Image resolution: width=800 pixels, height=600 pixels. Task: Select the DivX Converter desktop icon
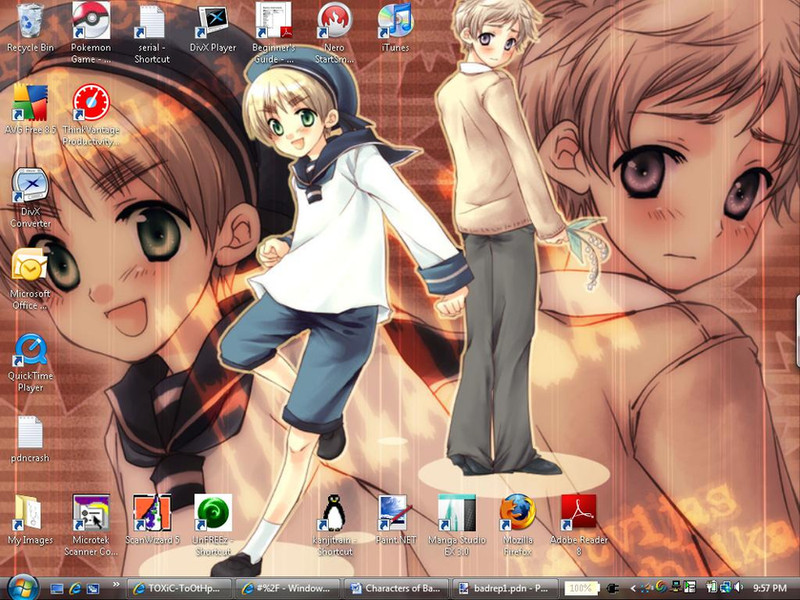[x=30, y=185]
